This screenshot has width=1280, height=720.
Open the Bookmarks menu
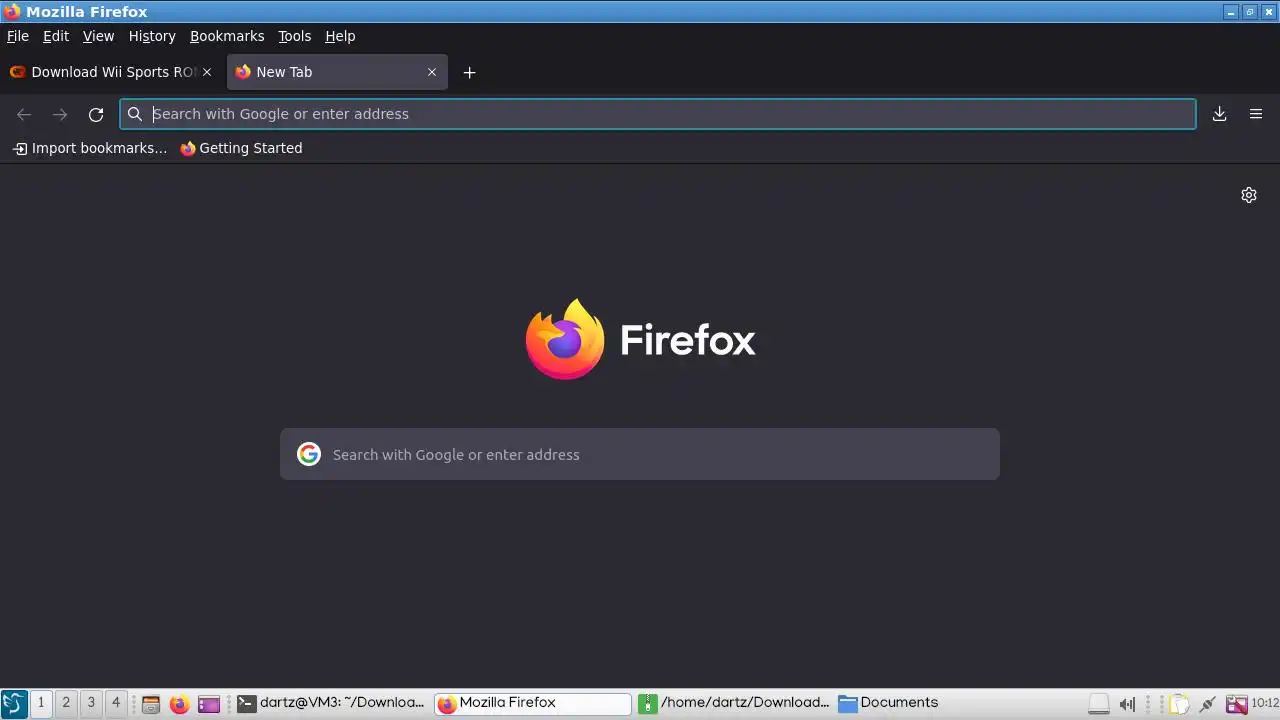(227, 36)
